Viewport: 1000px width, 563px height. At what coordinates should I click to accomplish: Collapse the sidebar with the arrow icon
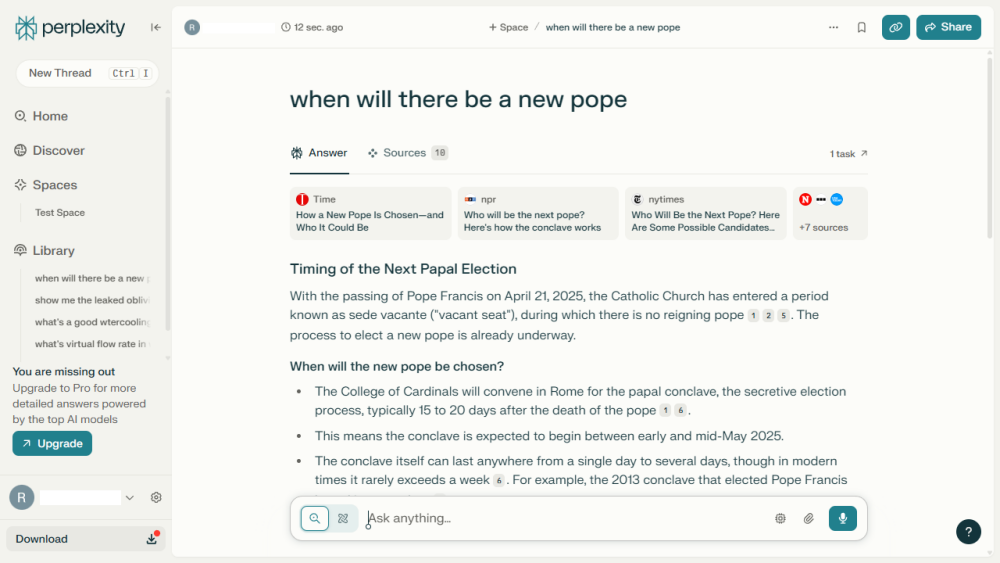[x=156, y=27]
